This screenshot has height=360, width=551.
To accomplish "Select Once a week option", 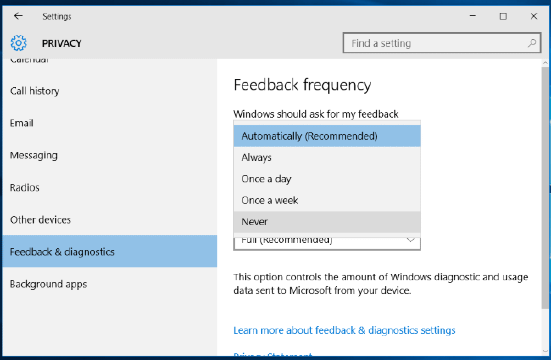I will coord(327,200).
